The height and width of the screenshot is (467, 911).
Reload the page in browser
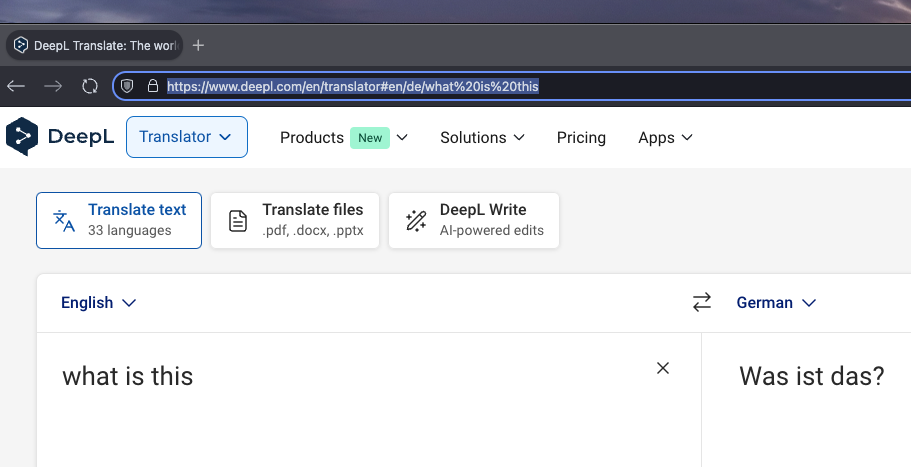[x=89, y=86]
